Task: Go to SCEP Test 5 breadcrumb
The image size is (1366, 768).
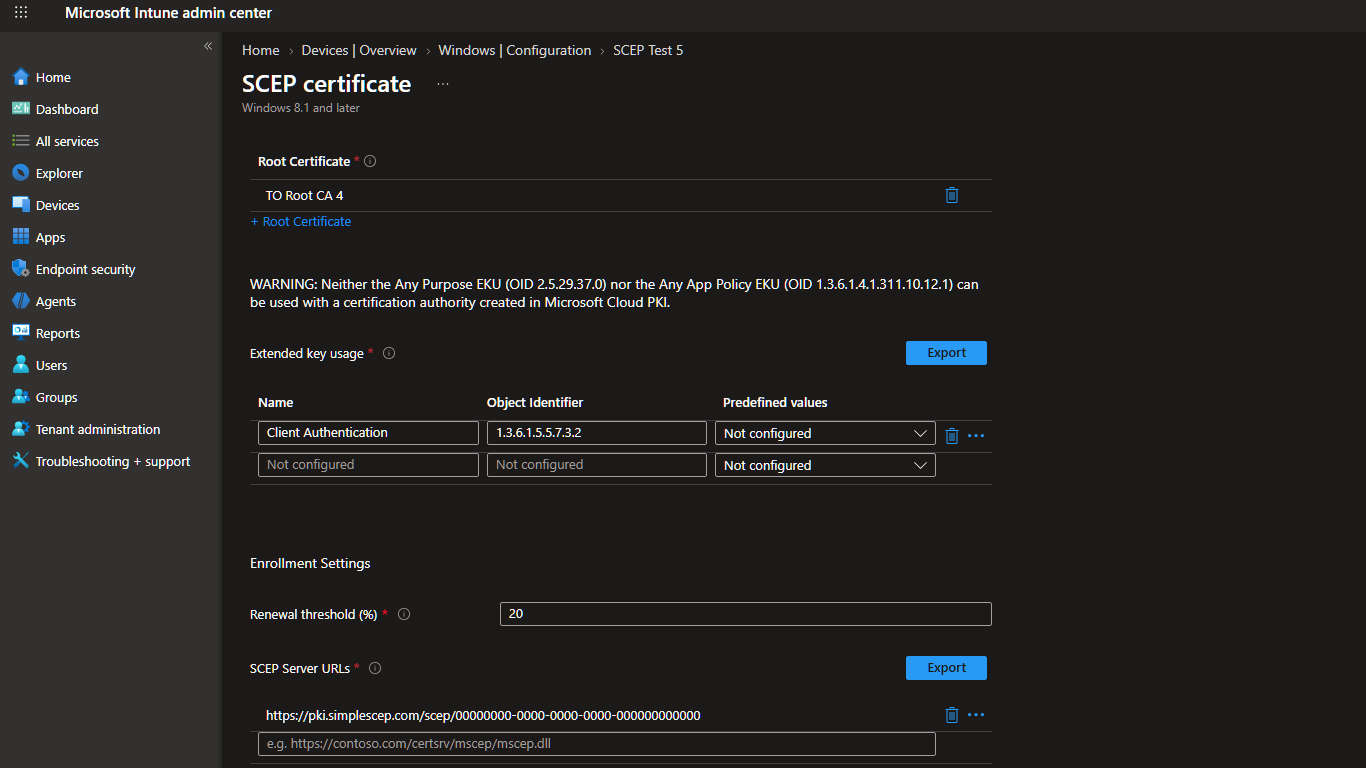Action: pos(648,50)
